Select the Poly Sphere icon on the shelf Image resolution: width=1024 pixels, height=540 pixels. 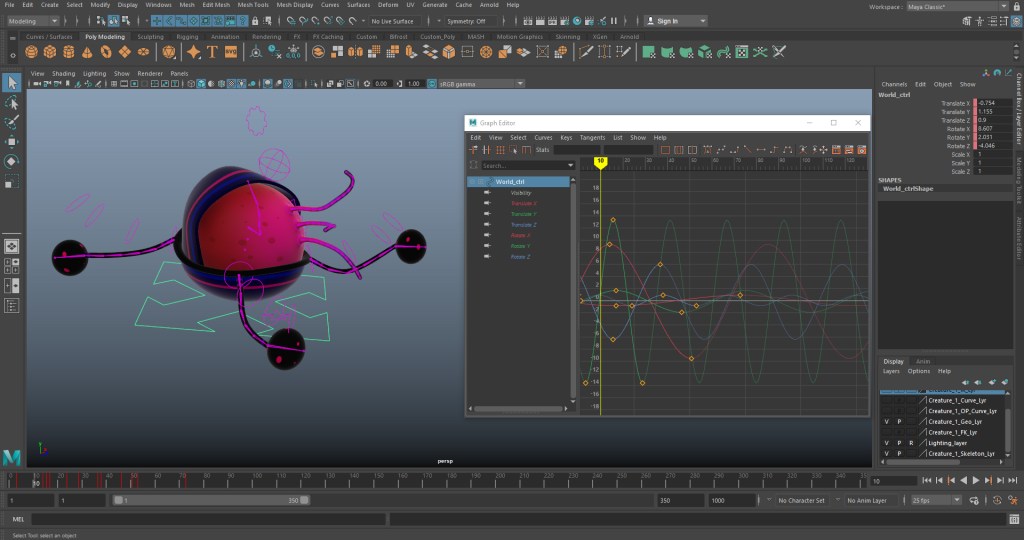tap(32, 51)
